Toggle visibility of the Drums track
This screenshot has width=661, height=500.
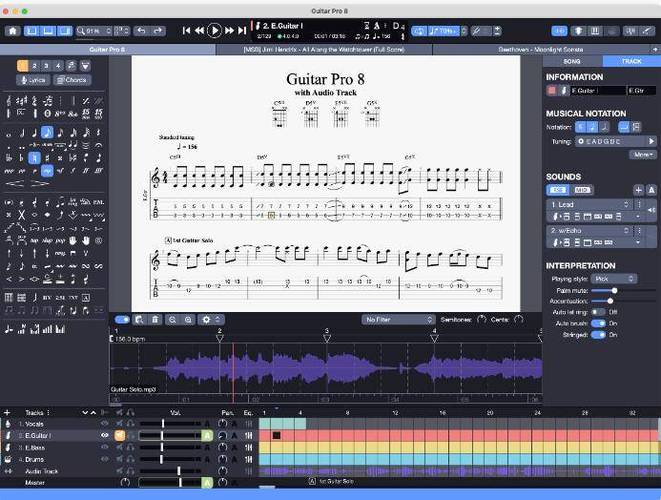104,459
